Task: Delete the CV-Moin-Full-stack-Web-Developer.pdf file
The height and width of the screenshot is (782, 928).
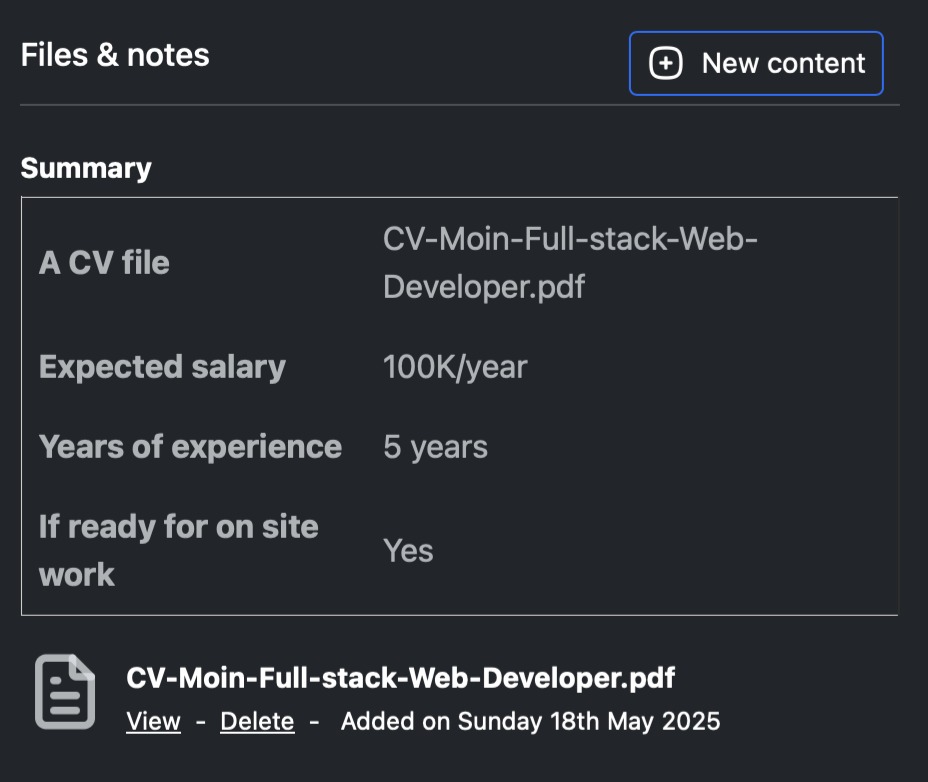Action: [256, 720]
